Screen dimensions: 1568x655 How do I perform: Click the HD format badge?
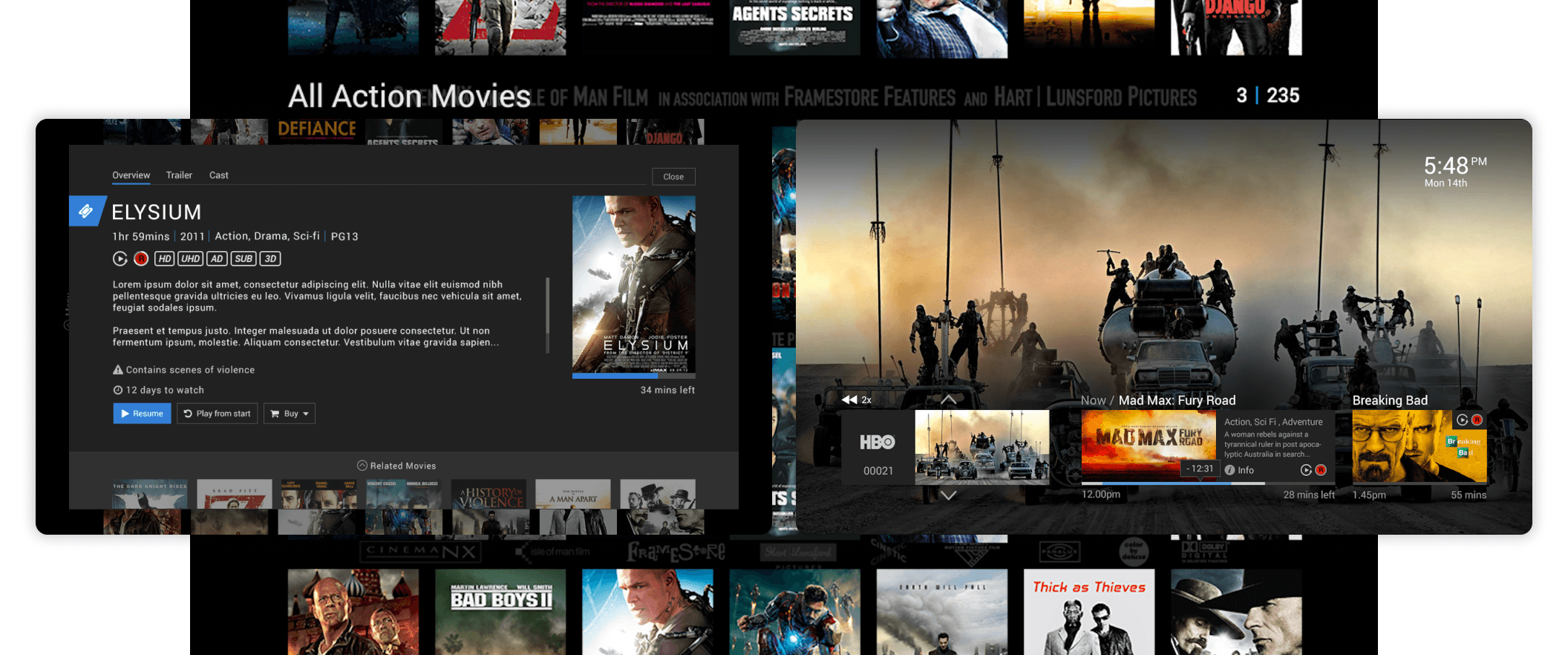click(x=165, y=258)
